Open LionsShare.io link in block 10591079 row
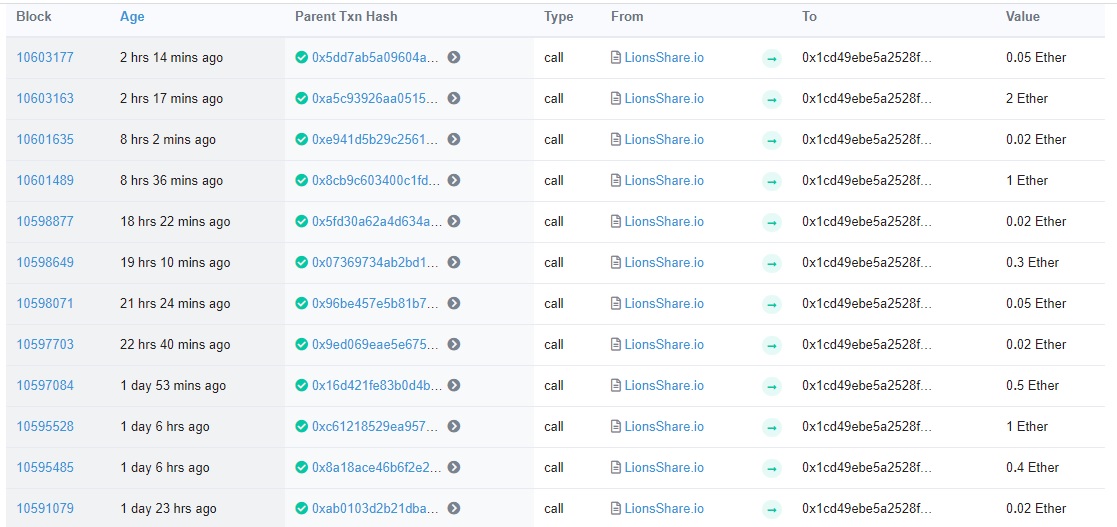The image size is (1117, 527). tap(664, 508)
